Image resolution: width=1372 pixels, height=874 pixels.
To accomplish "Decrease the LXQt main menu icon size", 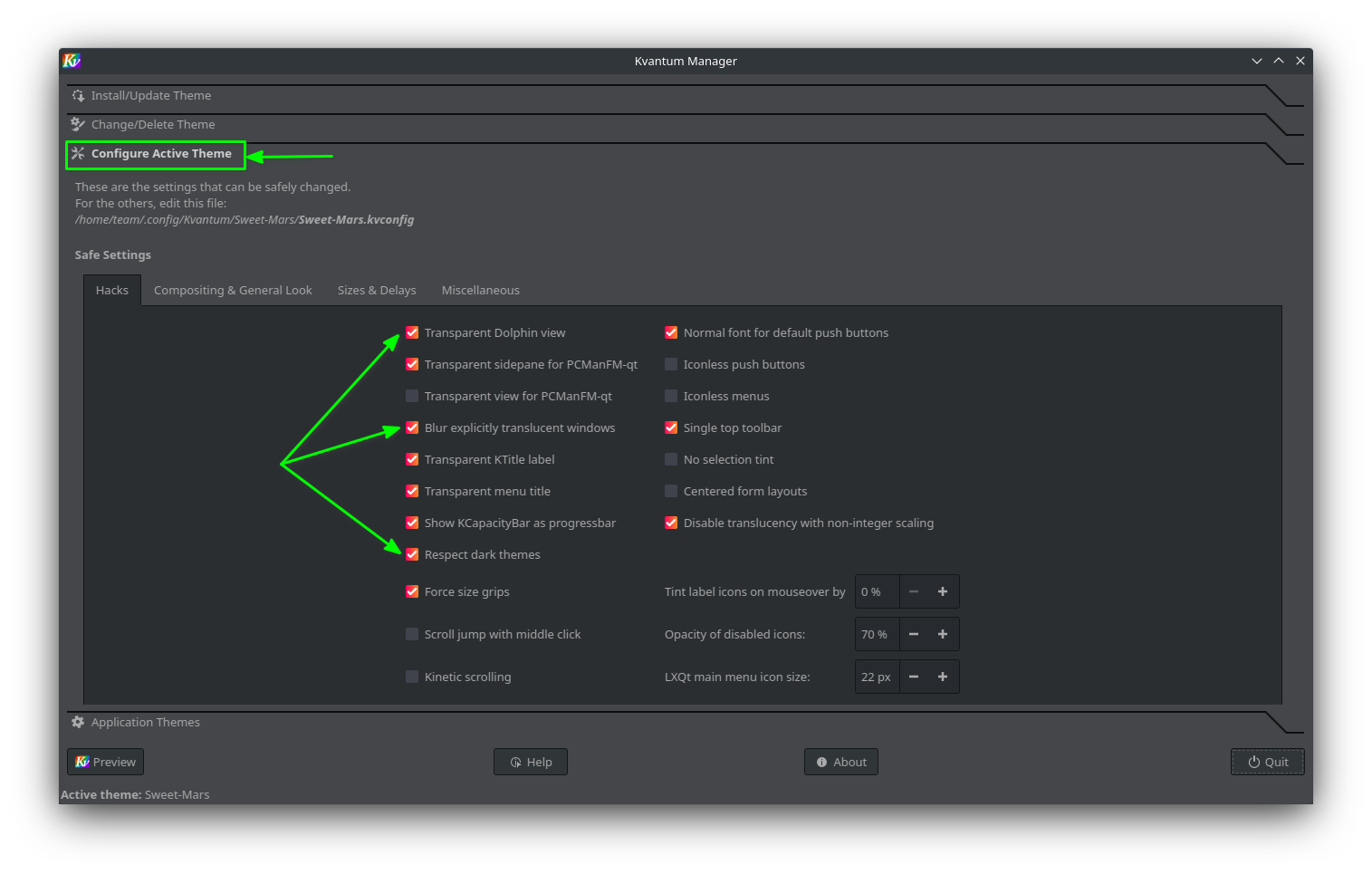I will 914,677.
